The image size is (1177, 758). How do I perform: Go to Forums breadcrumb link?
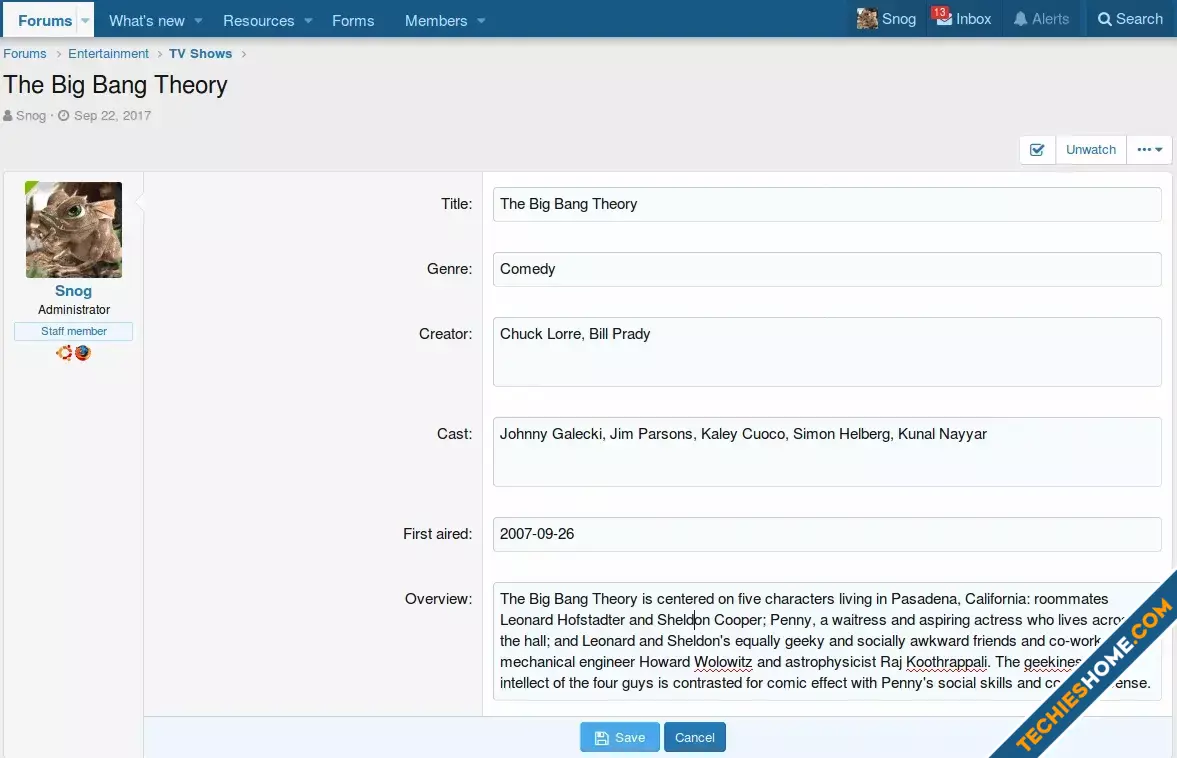tap(25, 53)
